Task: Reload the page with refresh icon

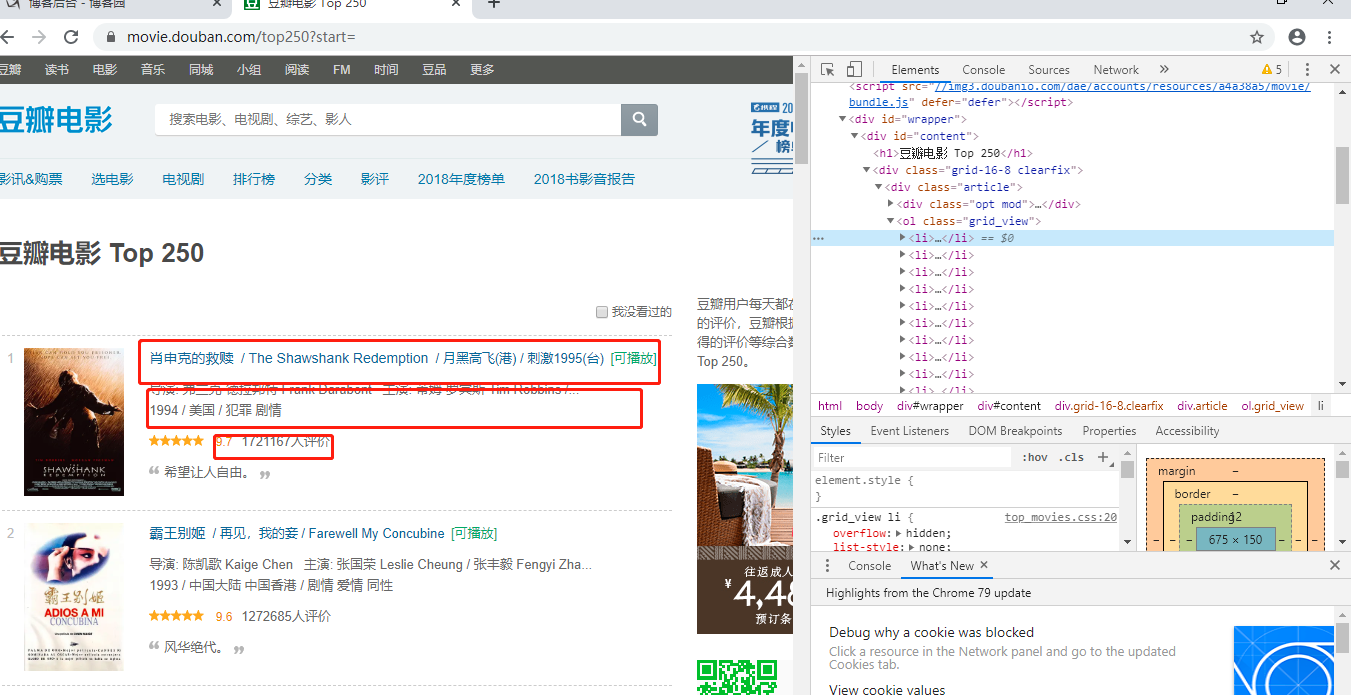Action: (x=71, y=37)
